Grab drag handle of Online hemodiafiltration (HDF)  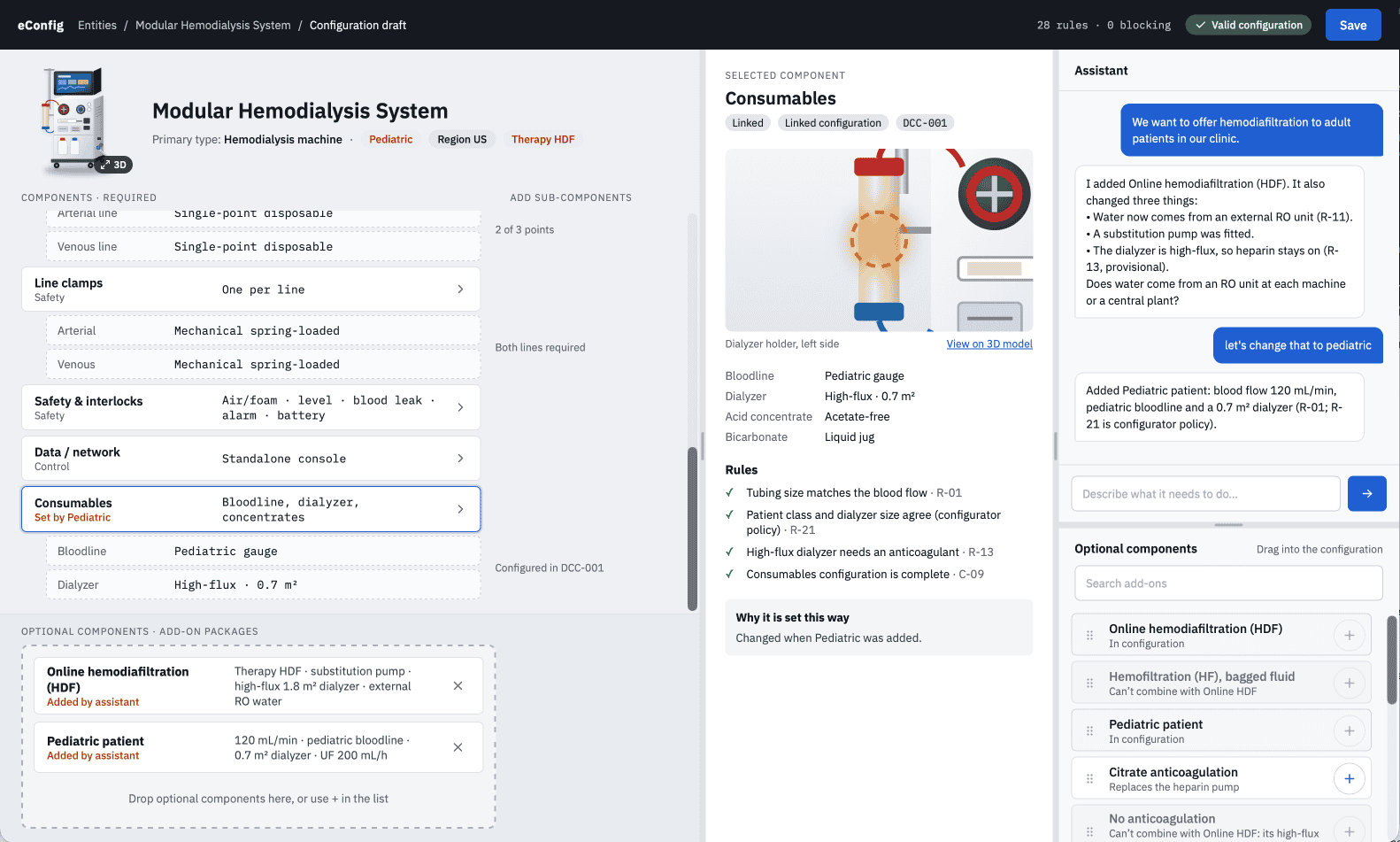(x=1089, y=635)
